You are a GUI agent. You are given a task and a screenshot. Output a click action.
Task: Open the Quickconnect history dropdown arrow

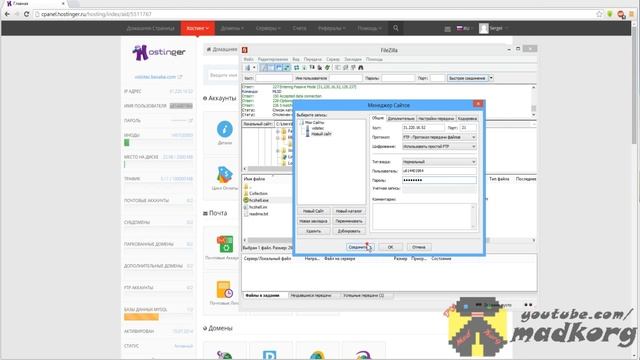(491, 78)
